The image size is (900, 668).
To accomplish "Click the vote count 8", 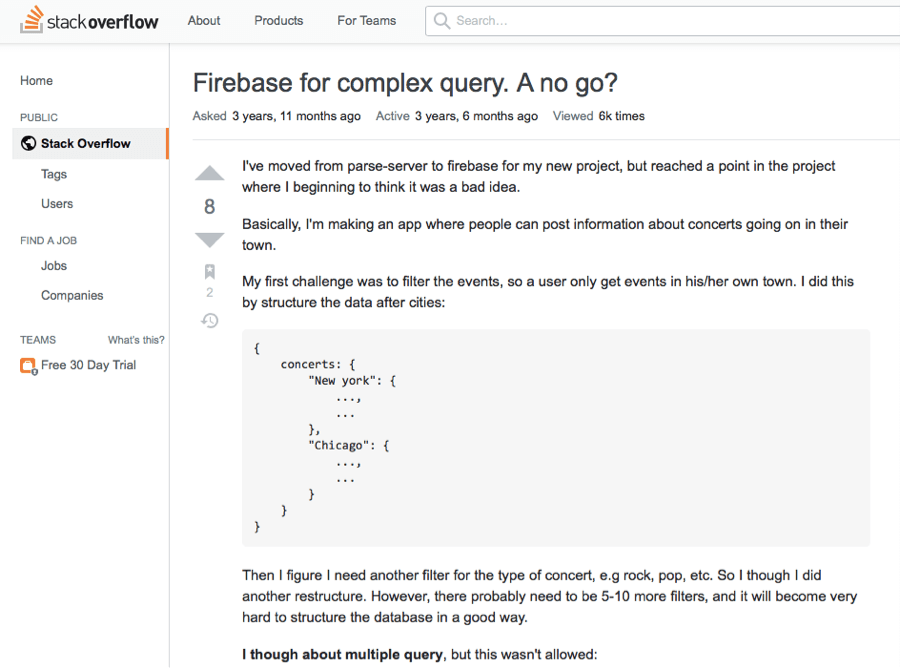I will tap(210, 207).
